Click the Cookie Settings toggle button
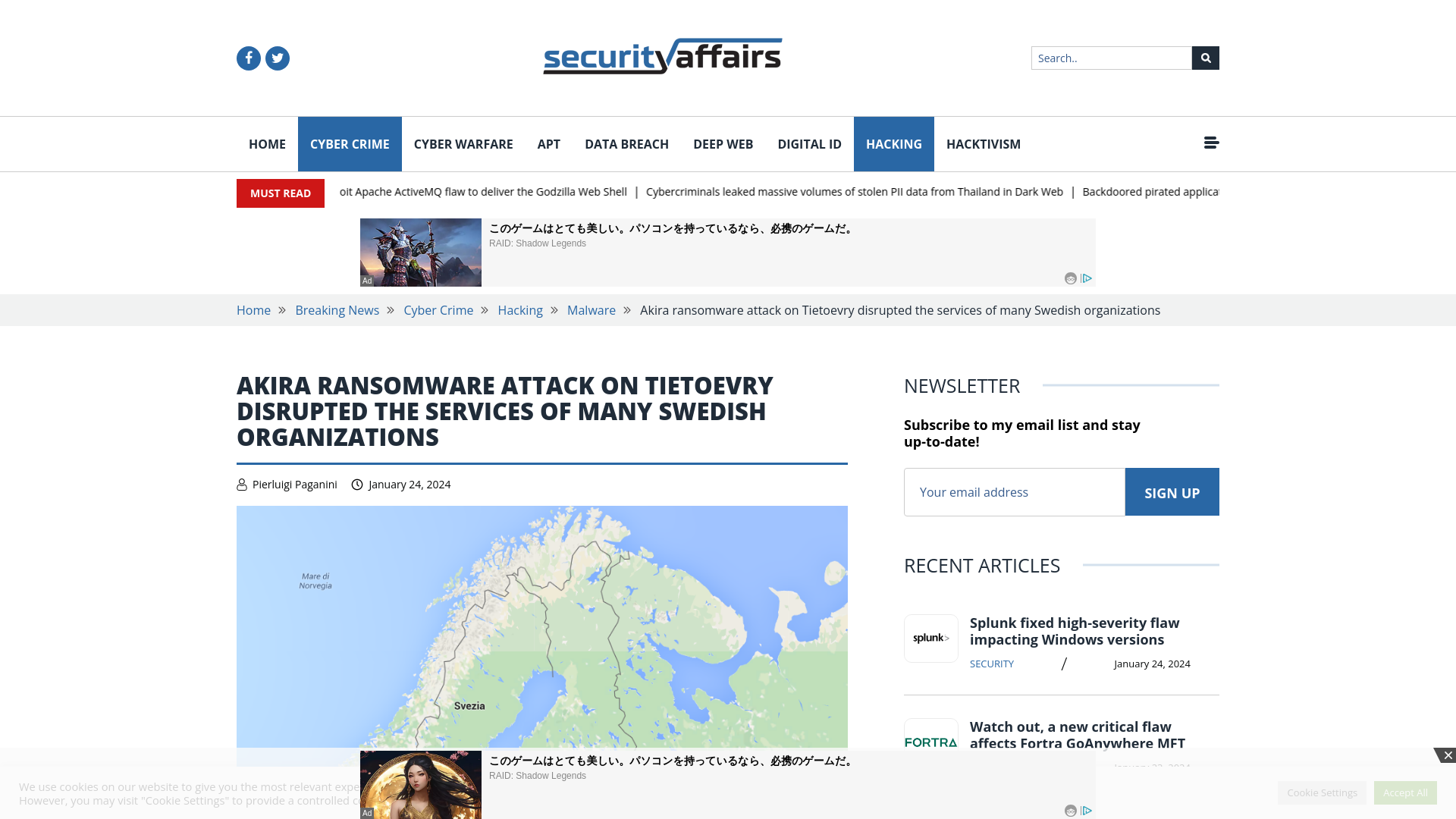 point(1322,792)
